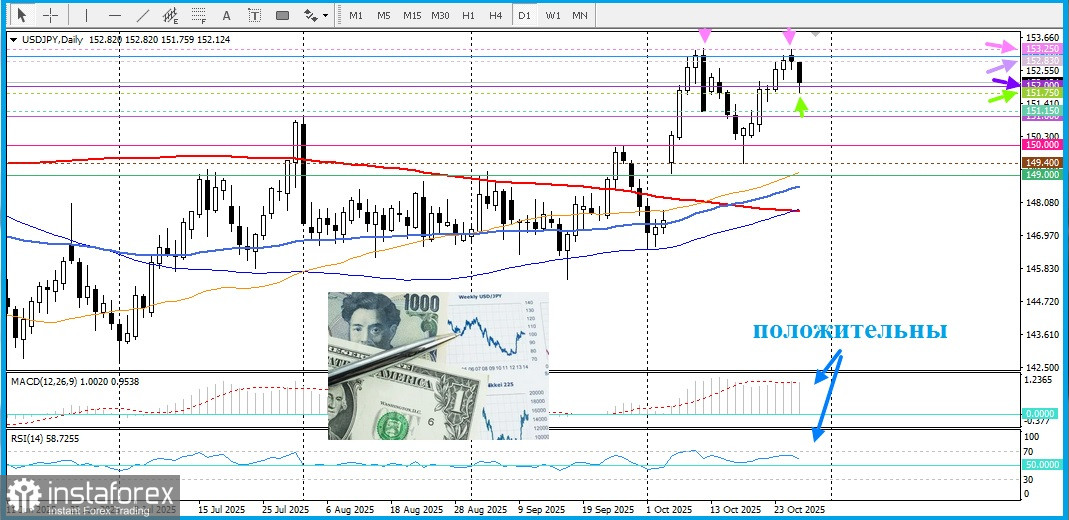Click the RSI(14) 58.7255 label
The height and width of the screenshot is (520, 1069).
(44, 439)
